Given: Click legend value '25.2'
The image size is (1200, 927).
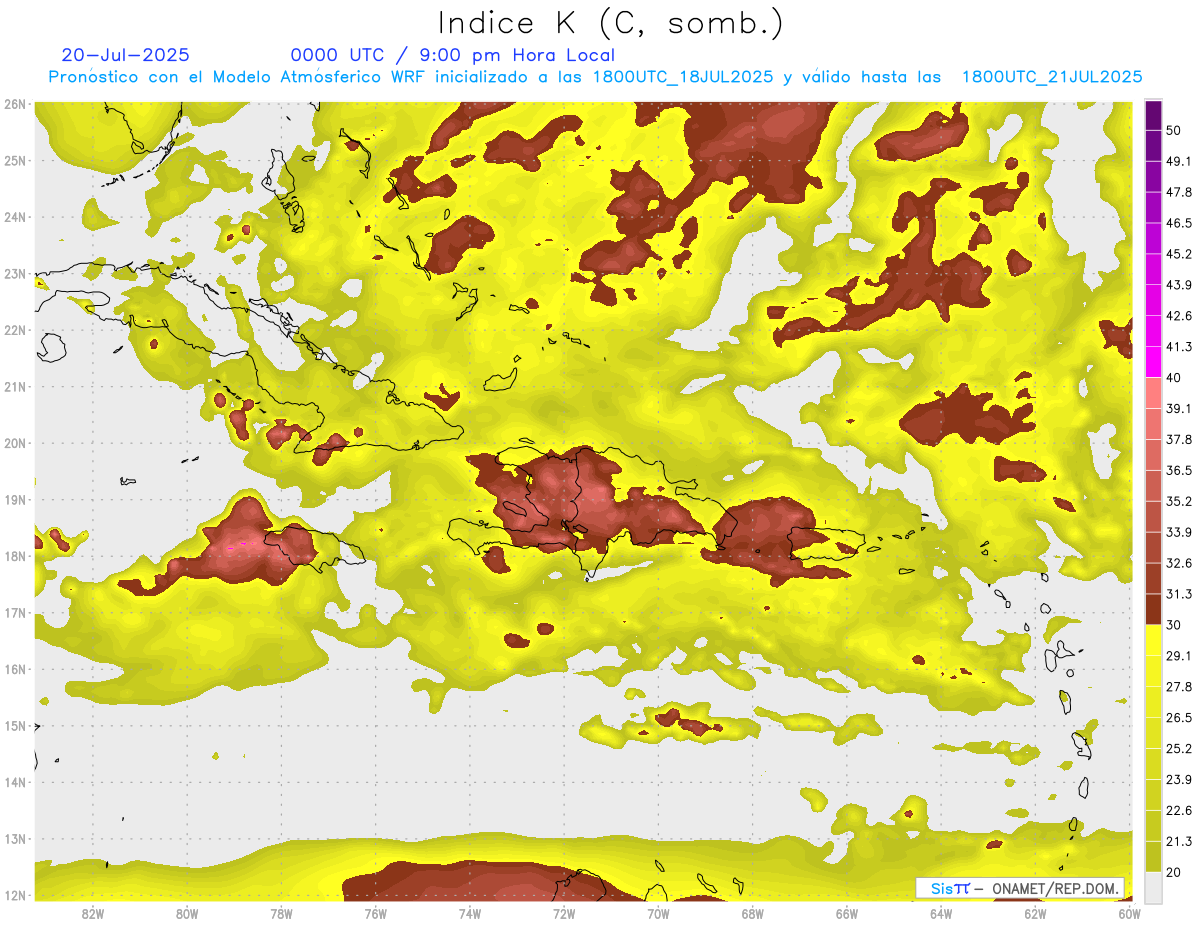Looking at the screenshot, I should (x=1179, y=748).
